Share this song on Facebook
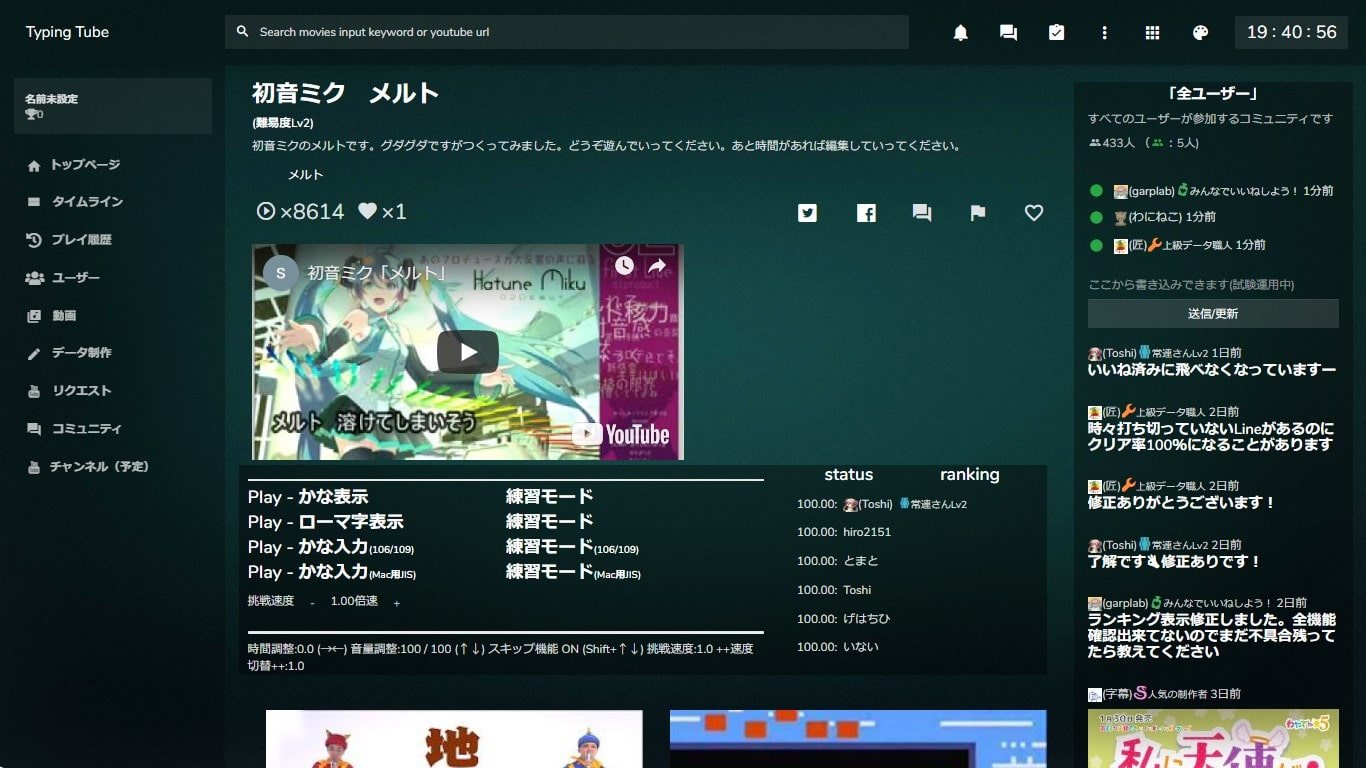This screenshot has width=1366, height=768. pyautogui.click(x=865, y=212)
